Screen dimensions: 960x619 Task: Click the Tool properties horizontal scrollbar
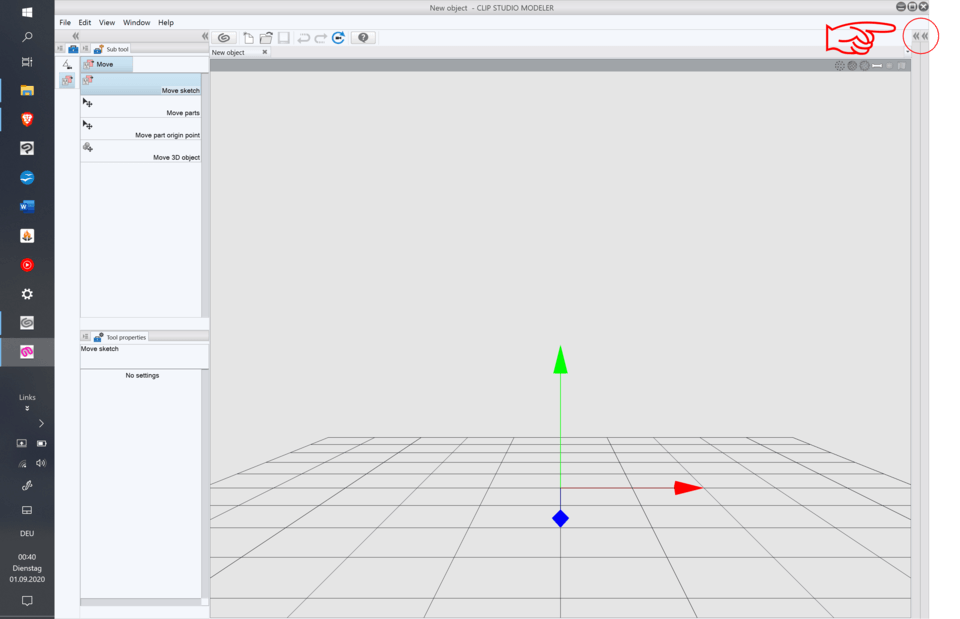point(141,602)
